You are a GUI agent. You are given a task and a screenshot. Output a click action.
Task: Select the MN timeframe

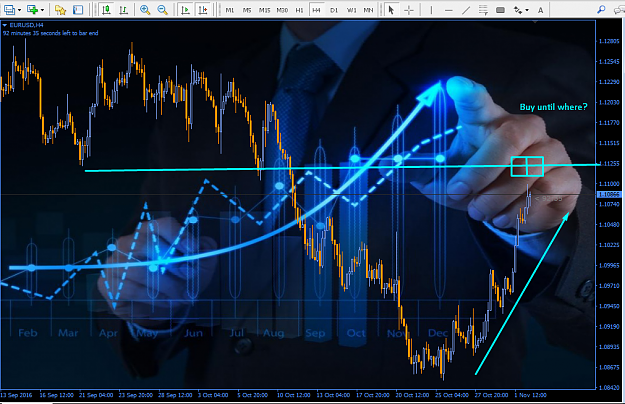pos(368,10)
